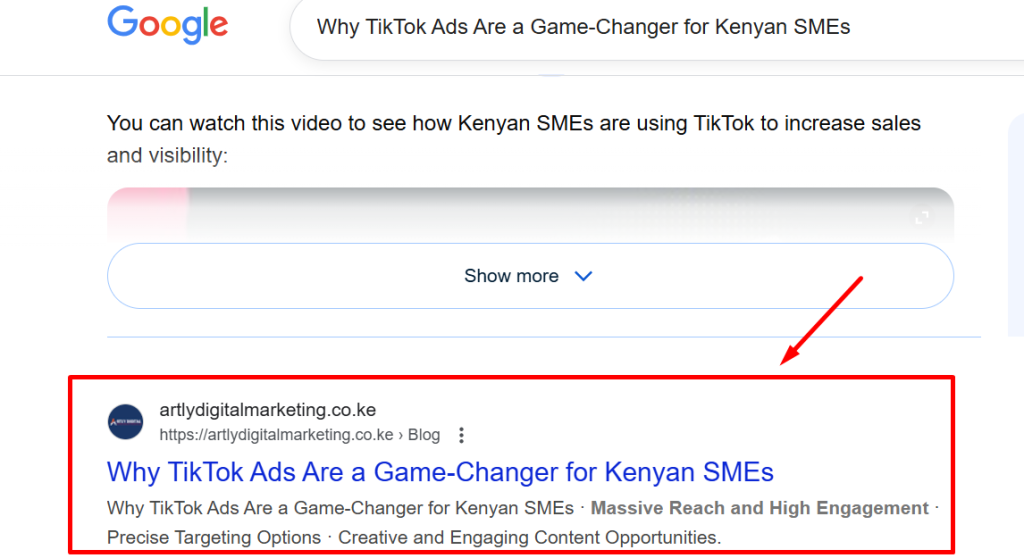
Task: Click the Show more button text
Action: [x=511, y=276]
